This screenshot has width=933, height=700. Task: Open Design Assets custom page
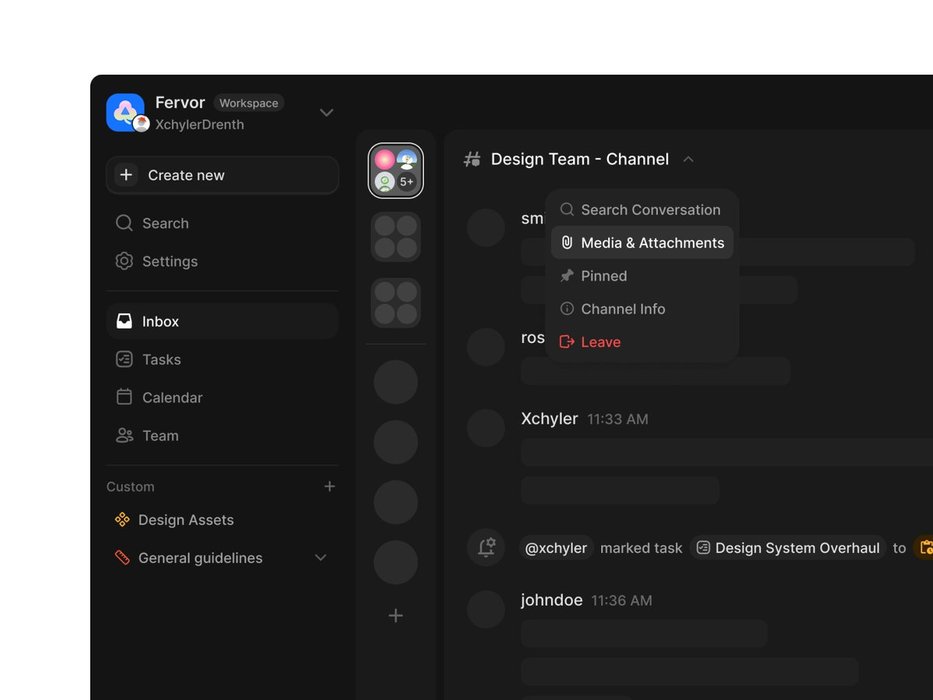point(185,520)
